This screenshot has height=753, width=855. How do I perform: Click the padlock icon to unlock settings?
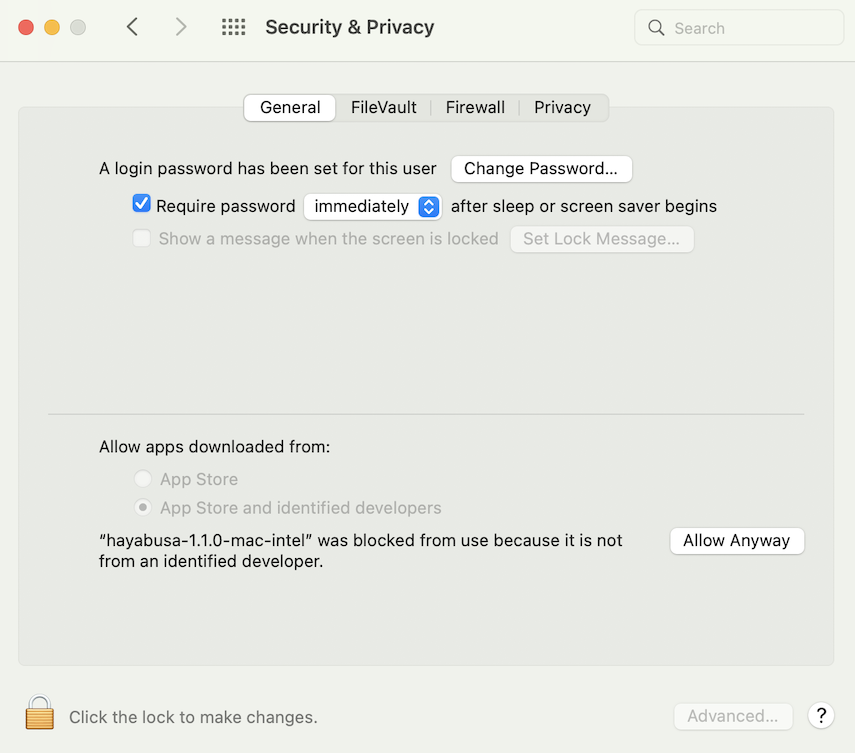pyautogui.click(x=39, y=712)
